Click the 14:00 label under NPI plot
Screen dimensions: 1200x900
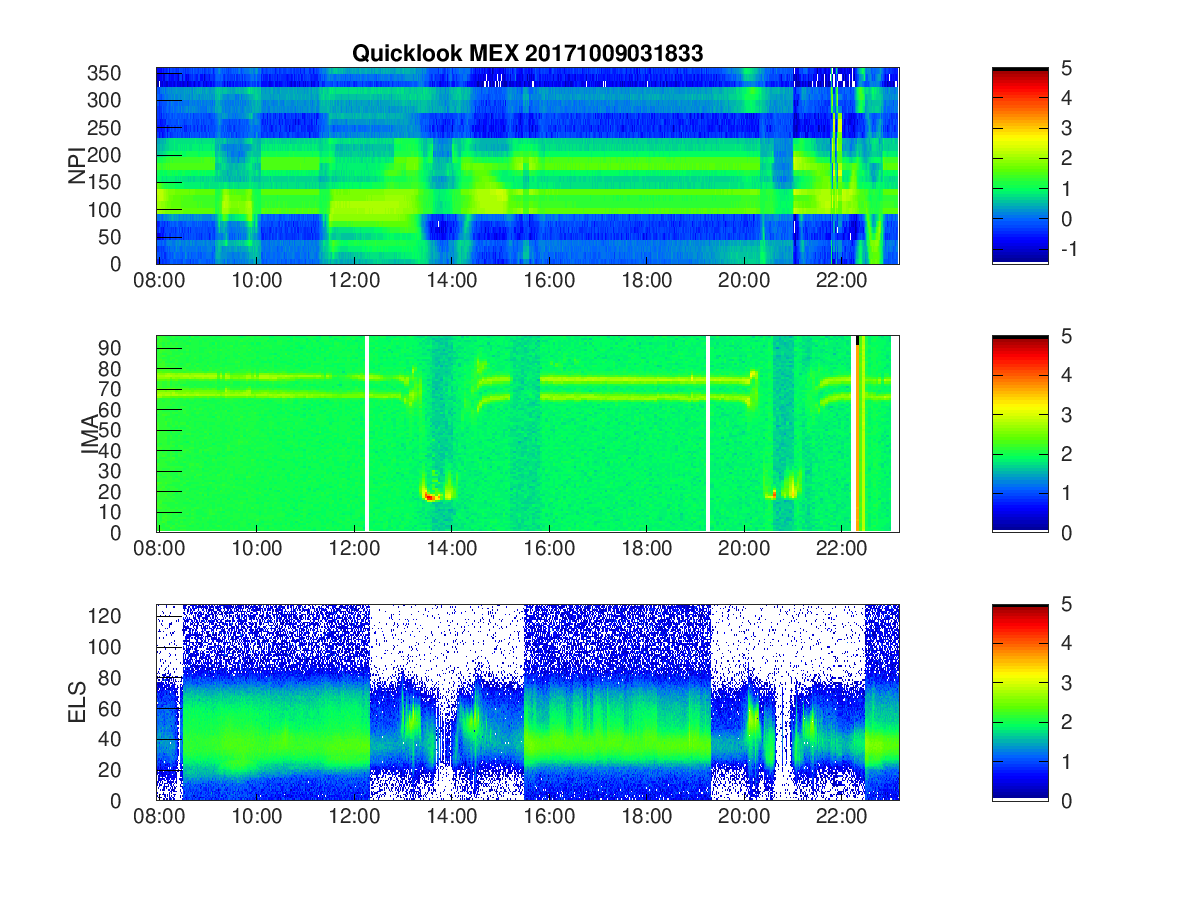tap(452, 282)
